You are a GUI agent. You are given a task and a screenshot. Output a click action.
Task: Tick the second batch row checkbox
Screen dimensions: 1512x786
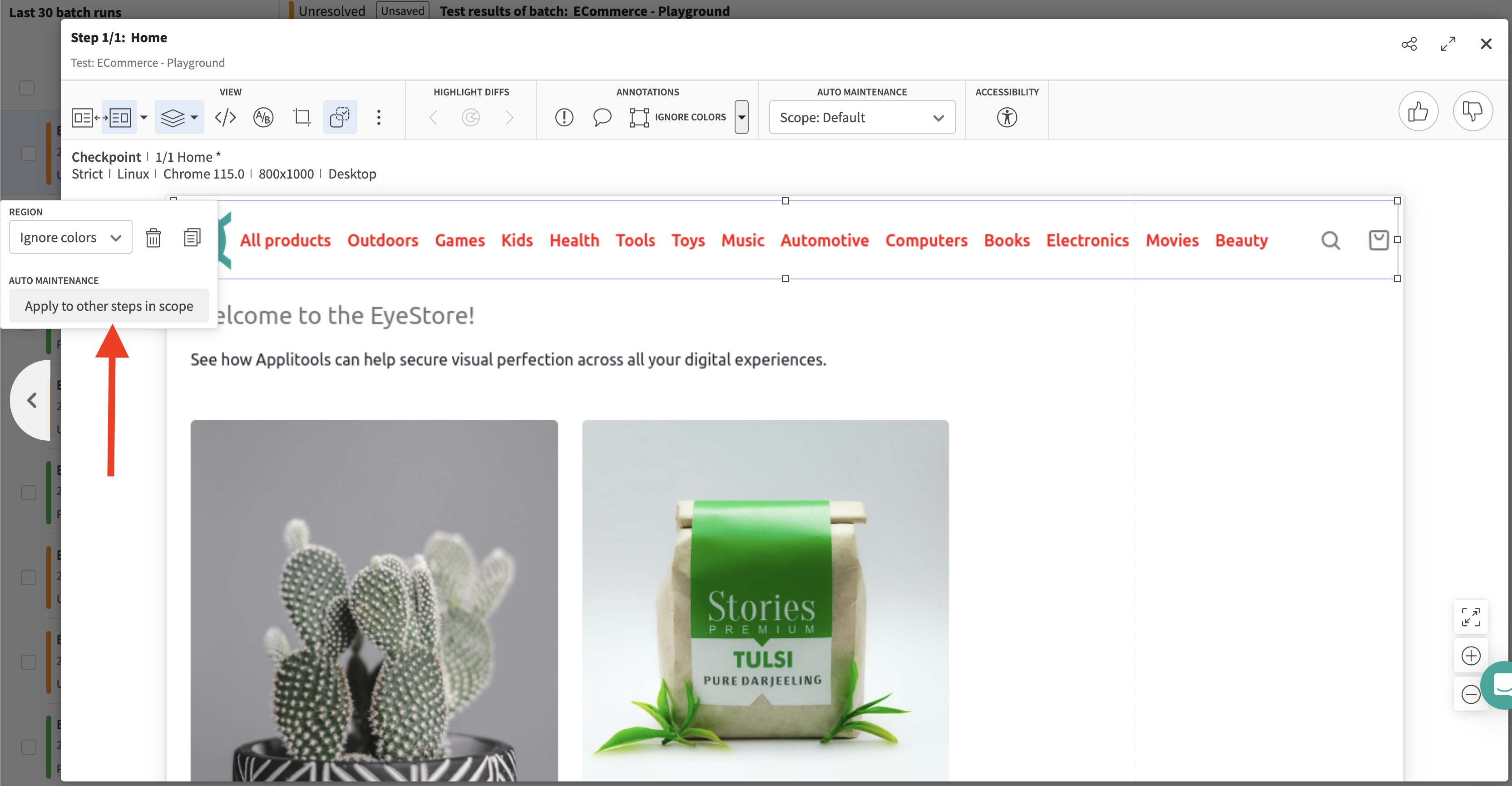(x=28, y=153)
